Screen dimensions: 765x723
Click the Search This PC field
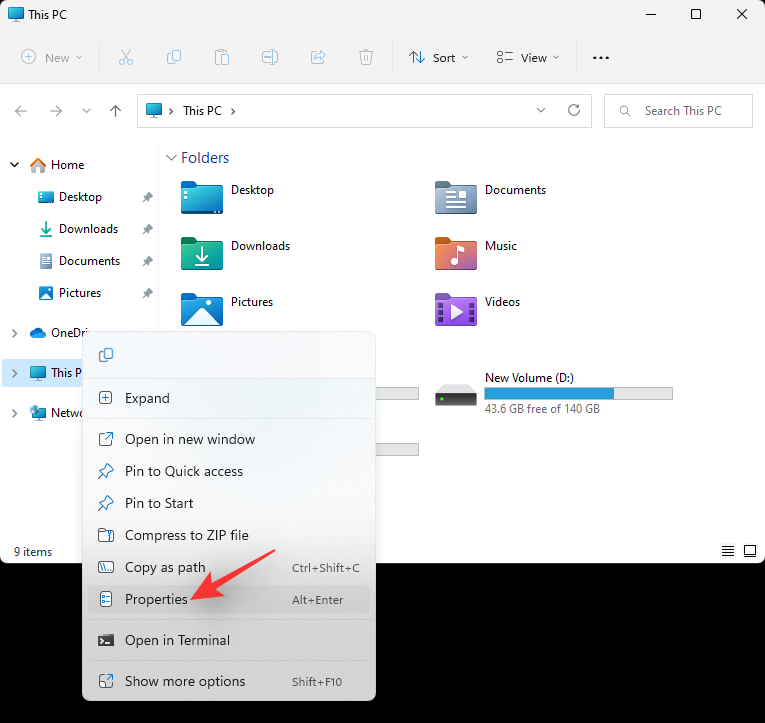pos(679,111)
